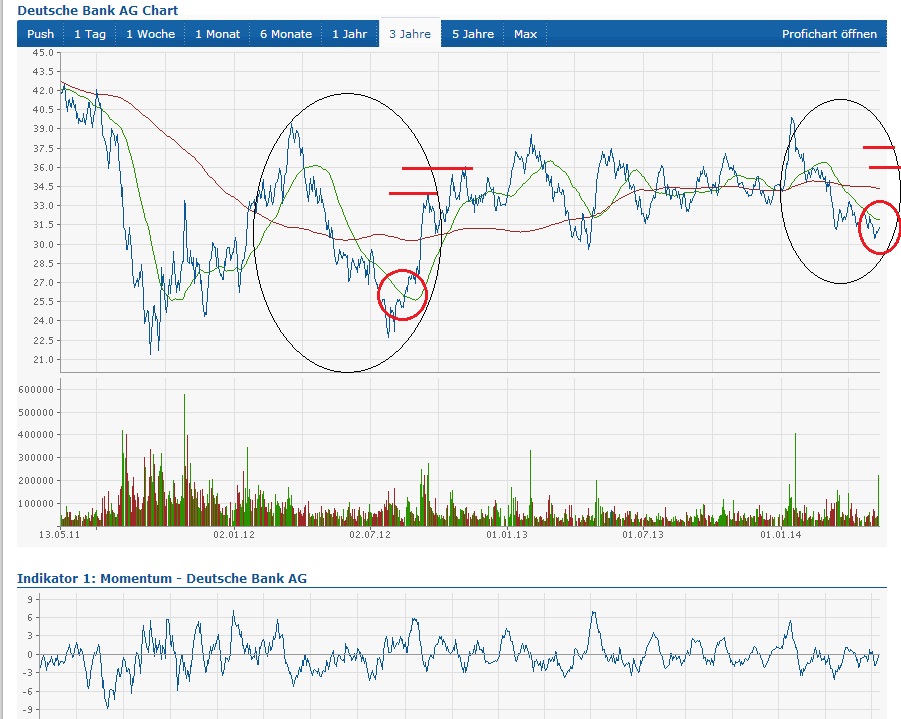The image size is (901, 719).
Task: Click the 01.01.14 date label
Action: [x=781, y=535]
